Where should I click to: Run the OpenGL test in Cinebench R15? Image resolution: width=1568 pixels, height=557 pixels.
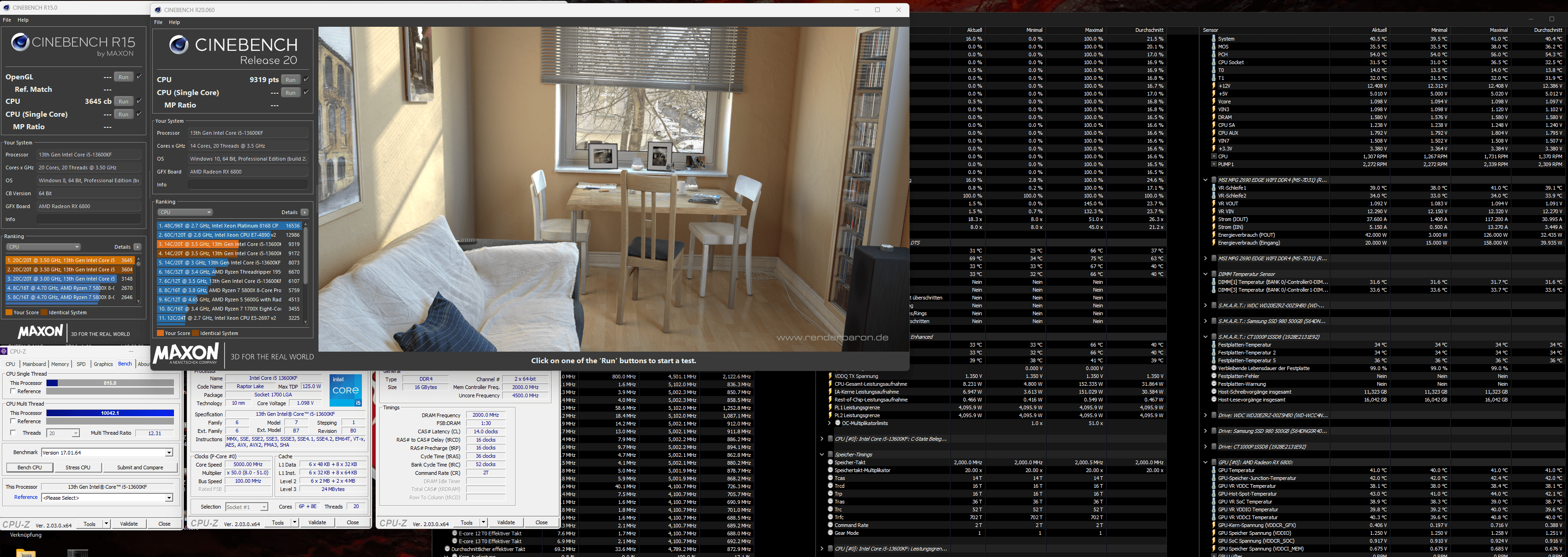(124, 77)
